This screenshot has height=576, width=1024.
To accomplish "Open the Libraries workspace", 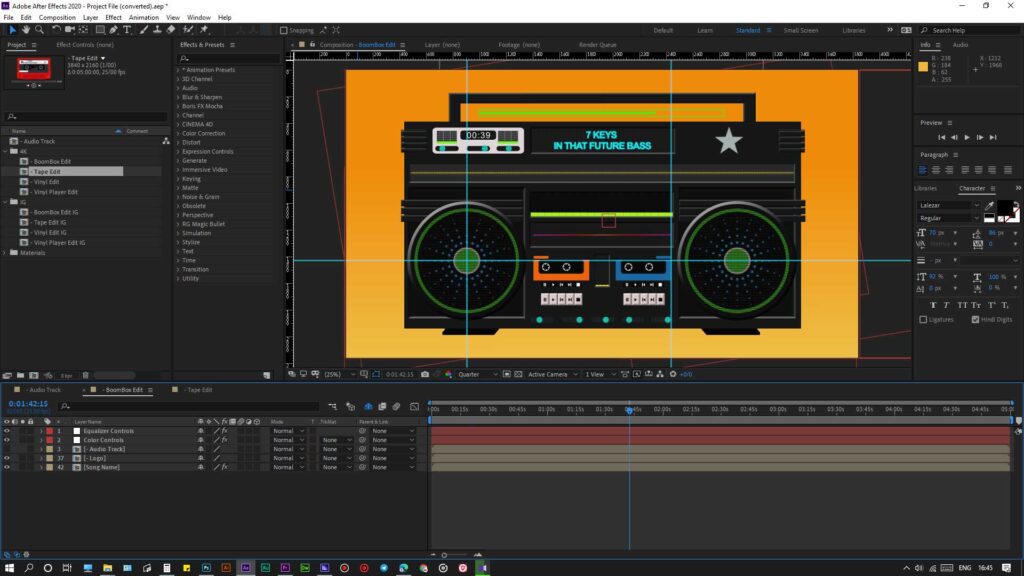I will 854,30.
